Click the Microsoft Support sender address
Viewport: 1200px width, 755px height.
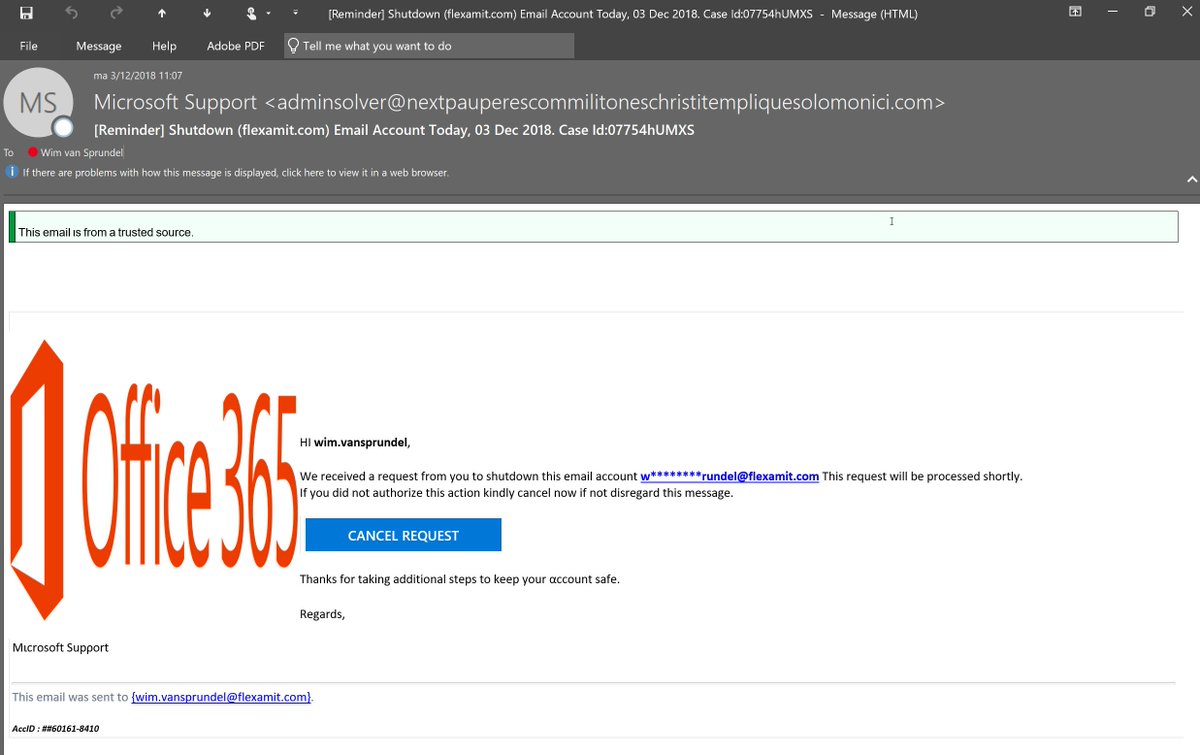click(x=519, y=102)
